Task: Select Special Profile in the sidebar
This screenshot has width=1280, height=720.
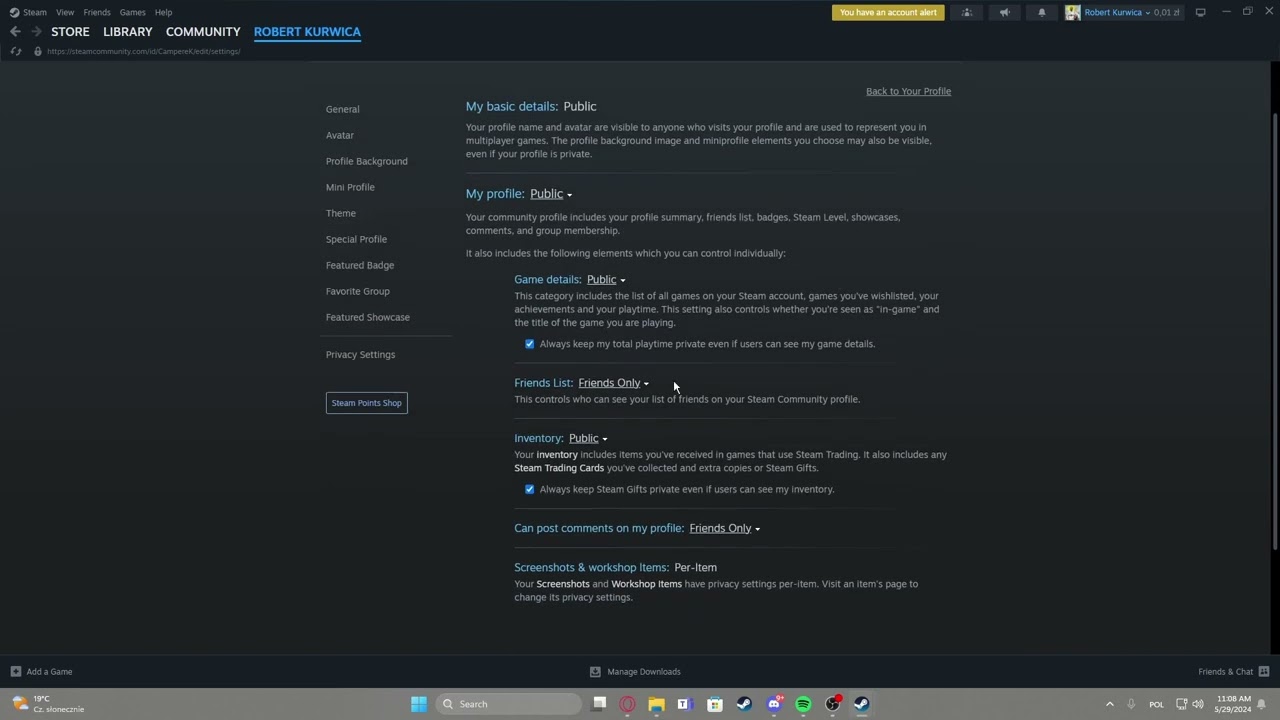Action: [356, 239]
